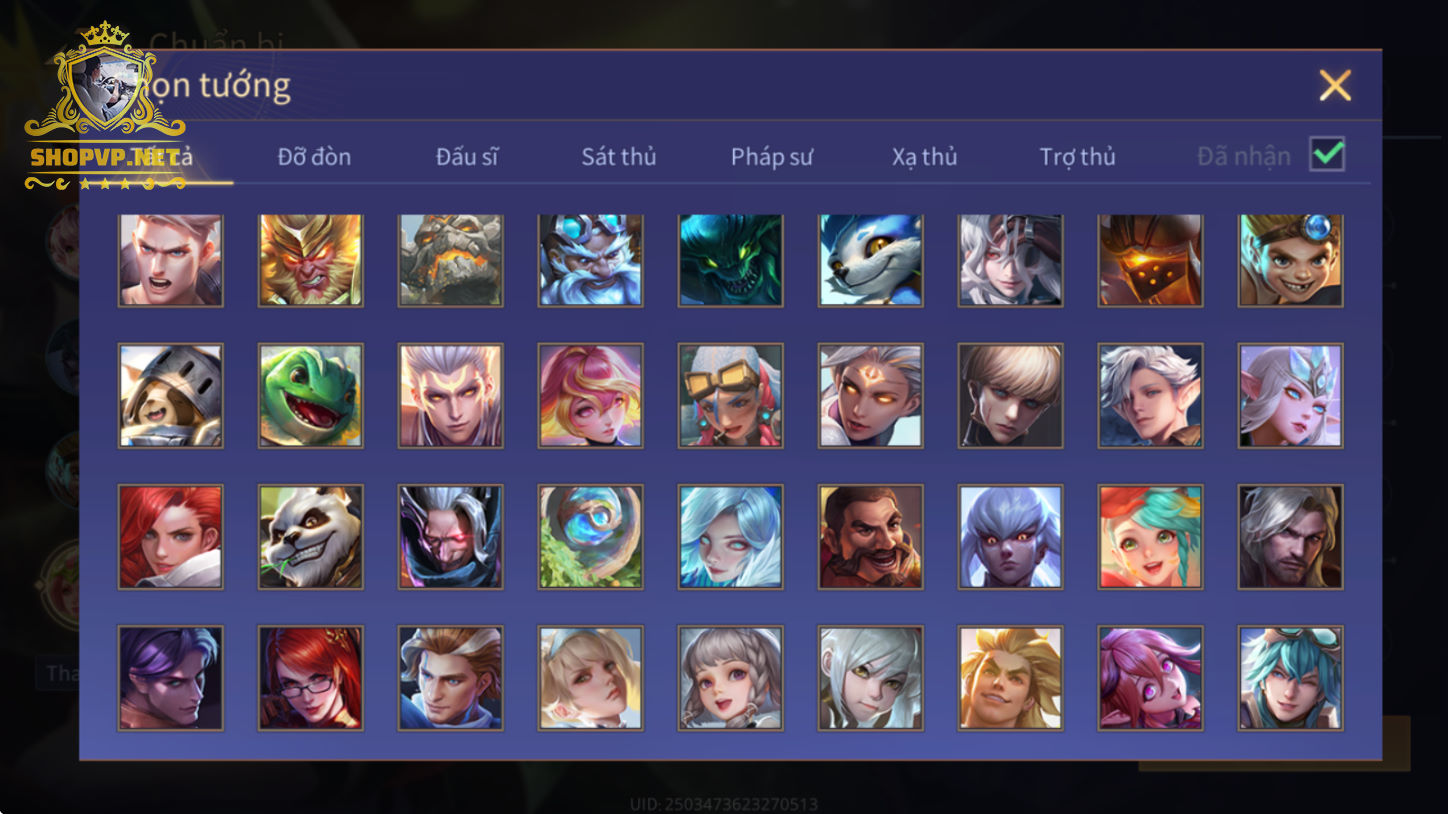This screenshot has width=1448, height=814.
Task: Close the hero selection dialog
Action: (x=1335, y=86)
